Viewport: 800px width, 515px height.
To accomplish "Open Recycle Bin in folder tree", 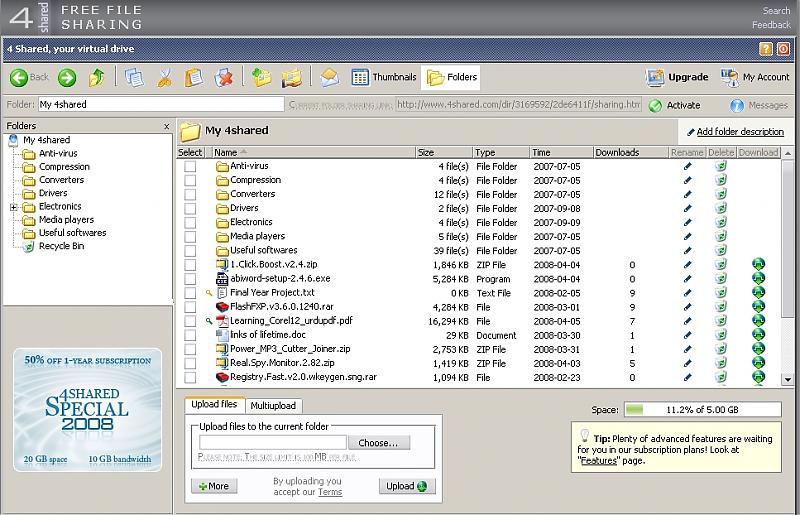I will pyautogui.click(x=61, y=246).
